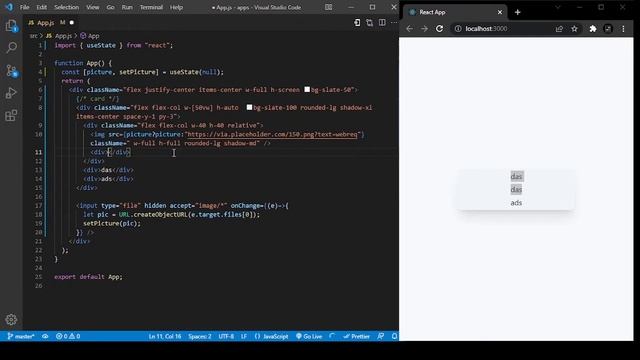Click first highlighted 'das' in browser
This screenshot has width=640, height=360.
pos(516,176)
